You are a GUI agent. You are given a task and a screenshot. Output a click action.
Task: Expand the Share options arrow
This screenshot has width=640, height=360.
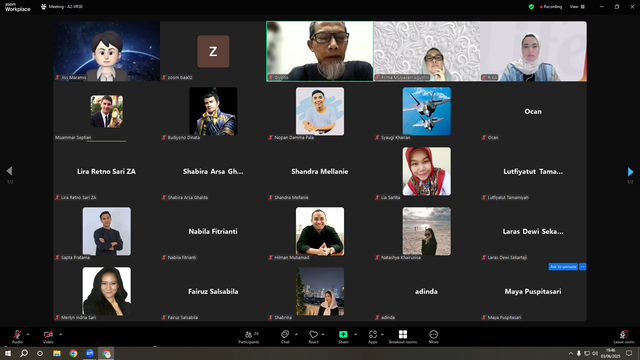tap(356, 334)
